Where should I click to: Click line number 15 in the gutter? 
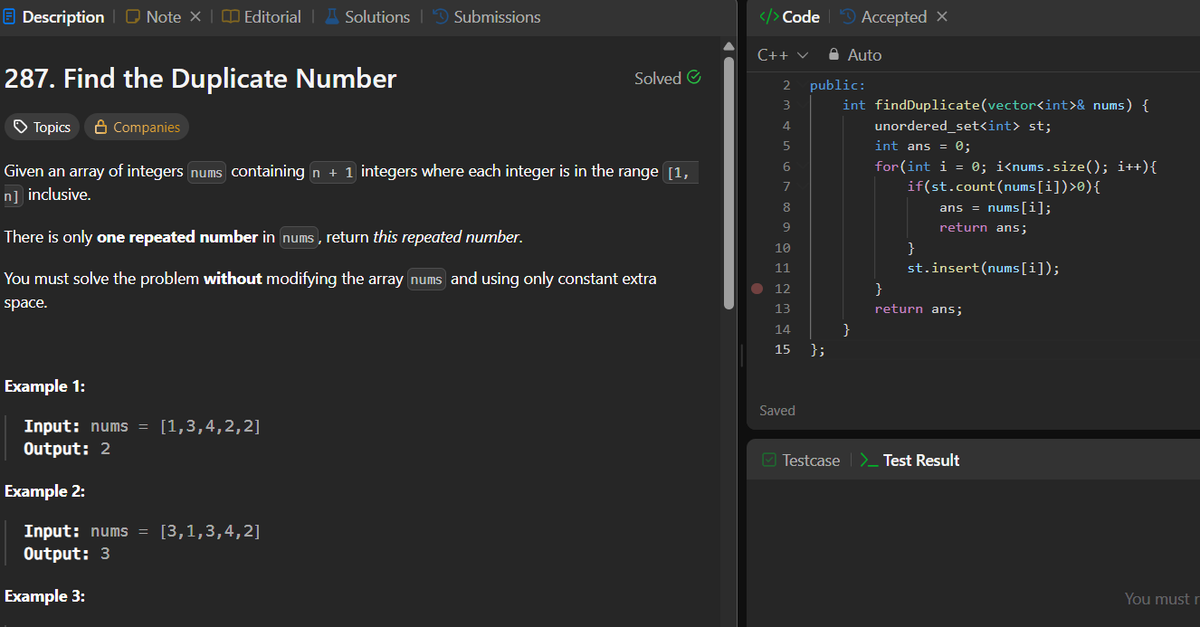[x=783, y=349]
